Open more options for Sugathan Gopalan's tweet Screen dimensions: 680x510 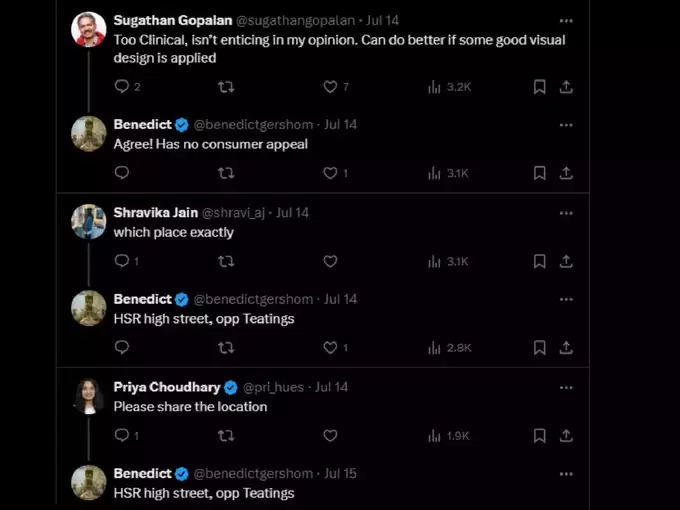click(x=566, y=21)
